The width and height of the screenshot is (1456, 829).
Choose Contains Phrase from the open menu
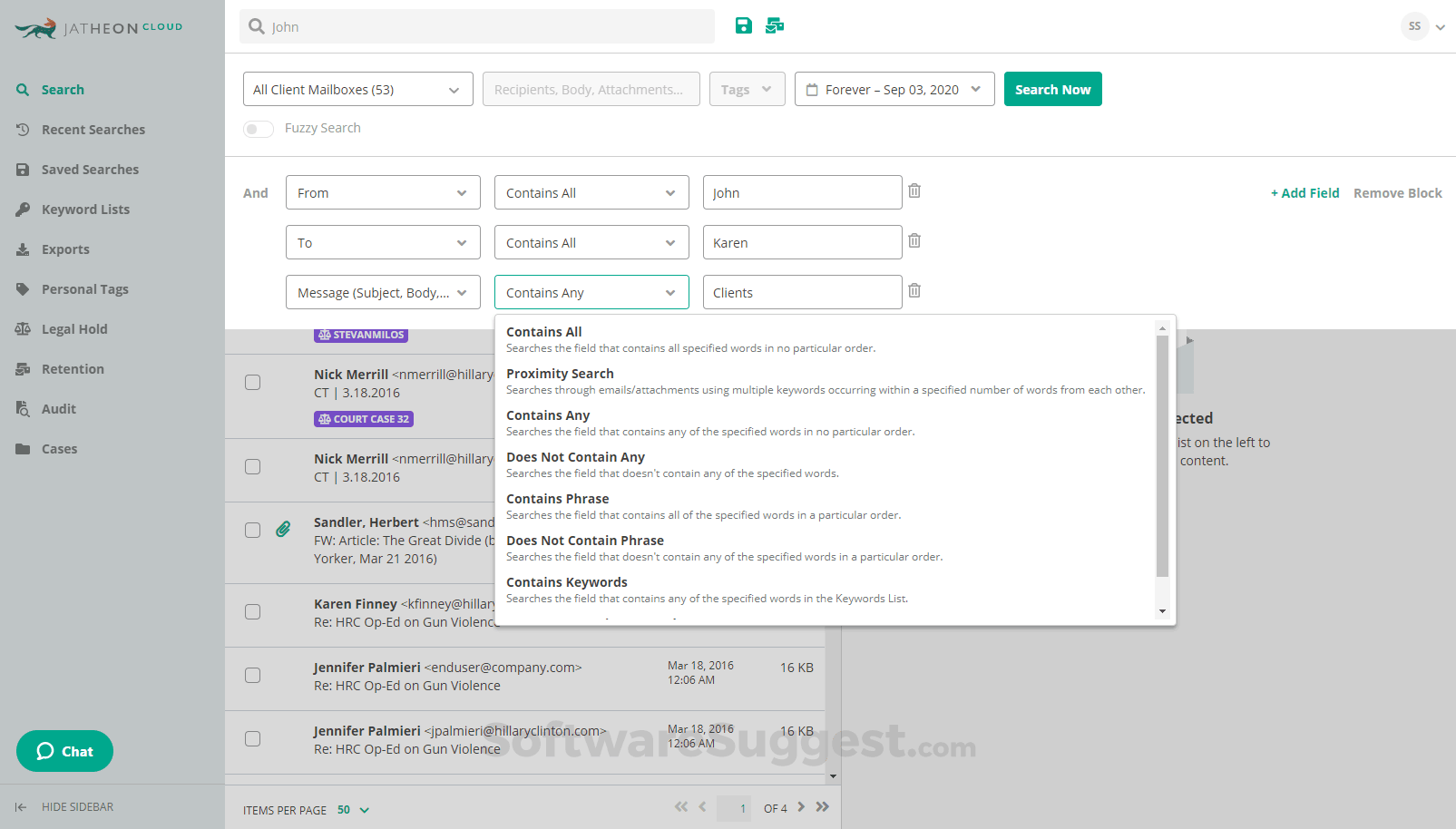click(x=557, y=498)
